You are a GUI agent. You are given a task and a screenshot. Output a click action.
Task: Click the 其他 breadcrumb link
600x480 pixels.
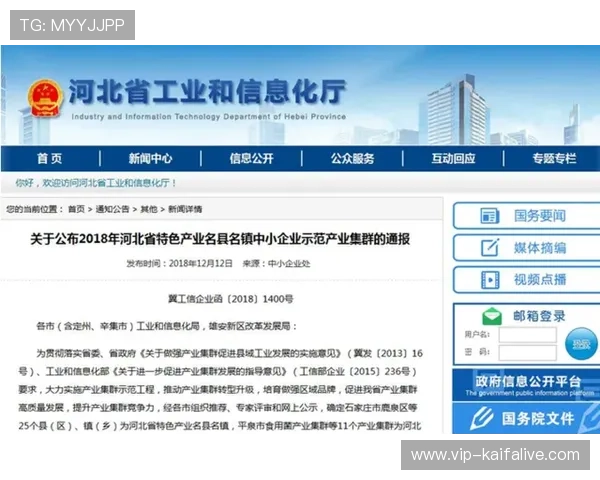[149, 209]
